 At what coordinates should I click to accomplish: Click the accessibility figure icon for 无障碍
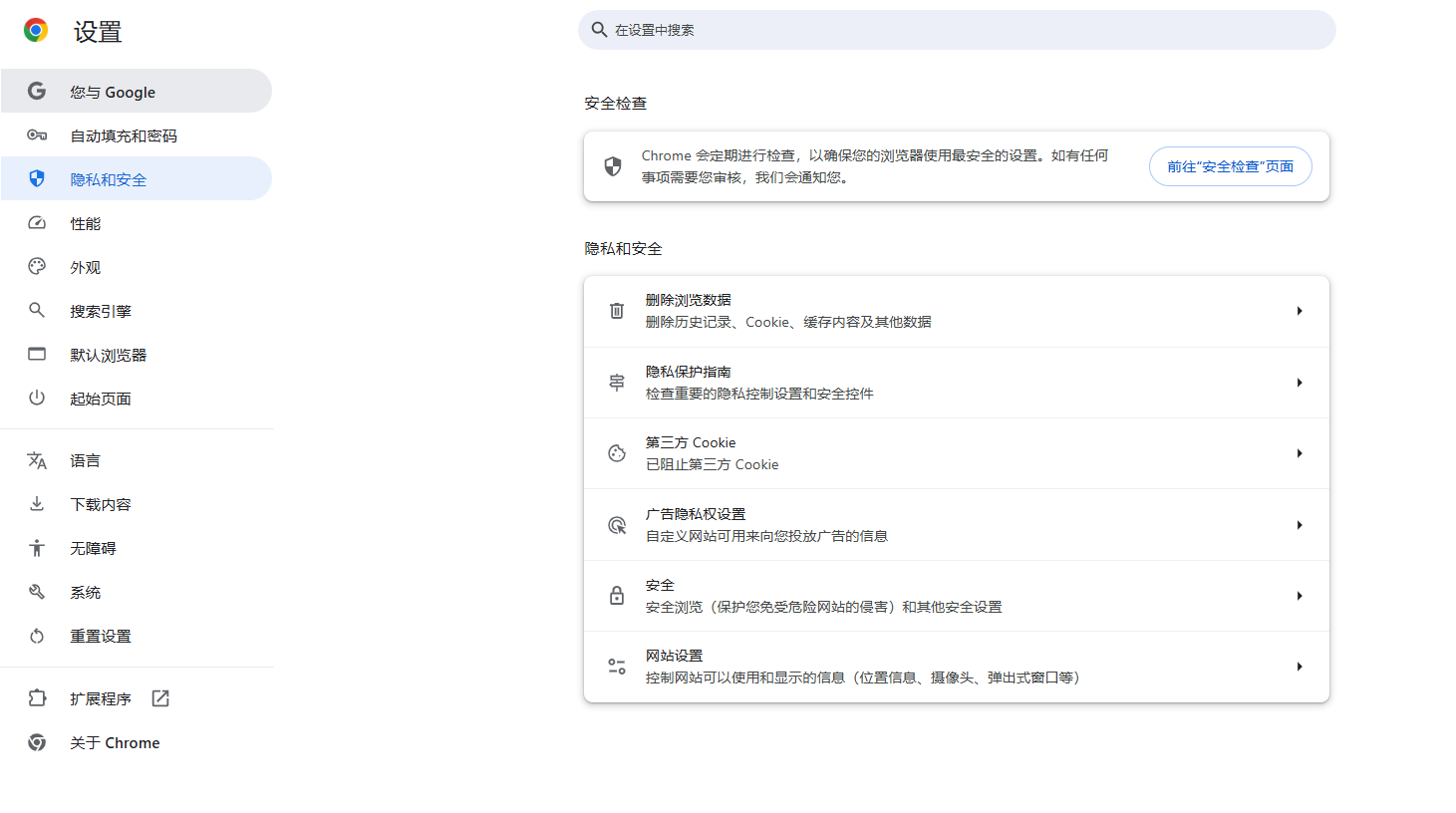pos(37,548)
